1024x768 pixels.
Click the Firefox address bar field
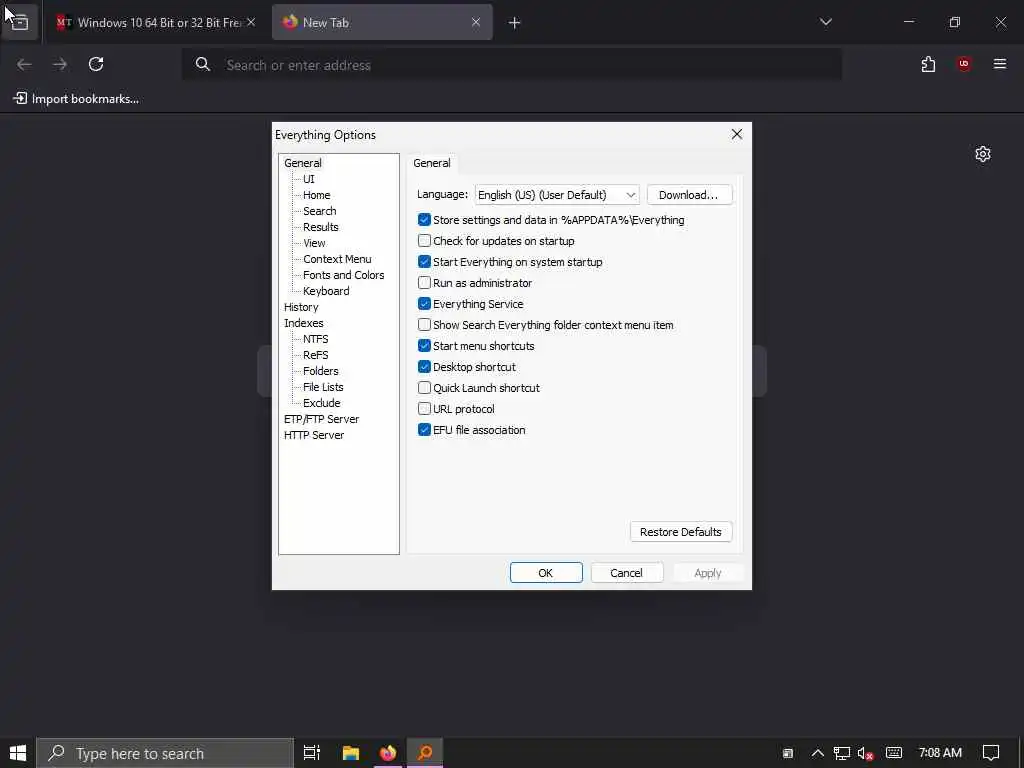click(x=511, y=64)
